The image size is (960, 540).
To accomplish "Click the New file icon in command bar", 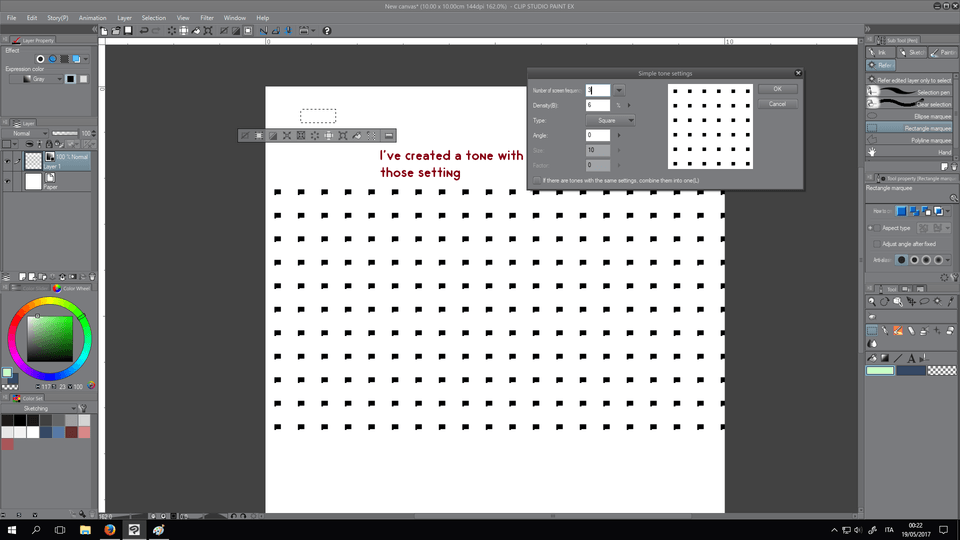I will (104, 31).
